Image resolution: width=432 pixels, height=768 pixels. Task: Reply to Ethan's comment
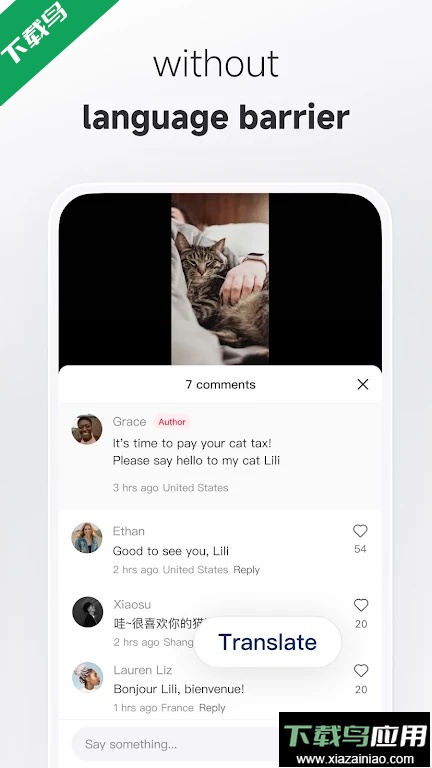coord(246,570)
